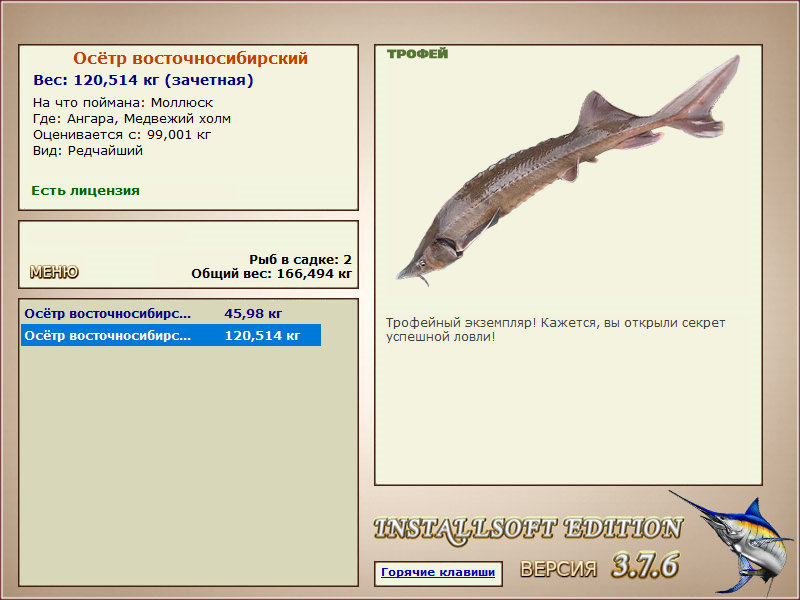Image resolution: width=800 pixels, height=600 pixels.
Task: Click the title Осётр восточносибирский
Action: coord(190,58)
